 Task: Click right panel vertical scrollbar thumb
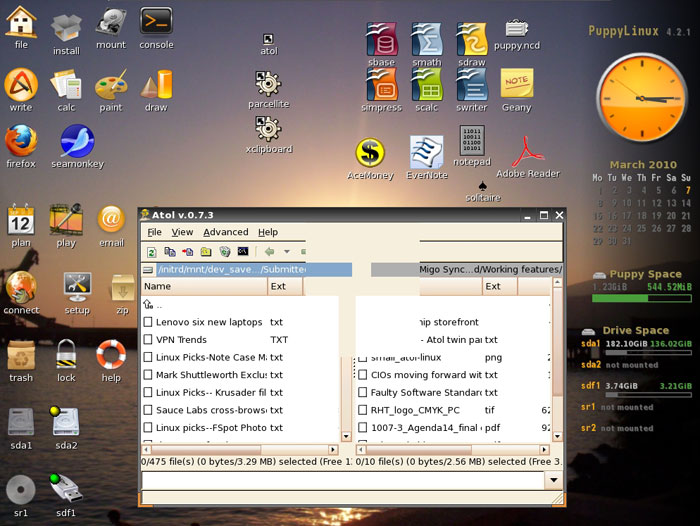click(x=557, y=342)
